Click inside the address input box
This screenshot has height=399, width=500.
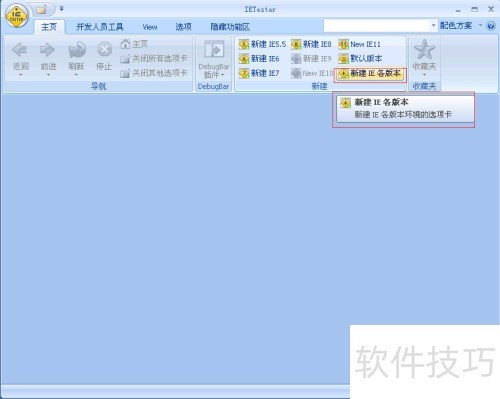(x=376, y=26)
